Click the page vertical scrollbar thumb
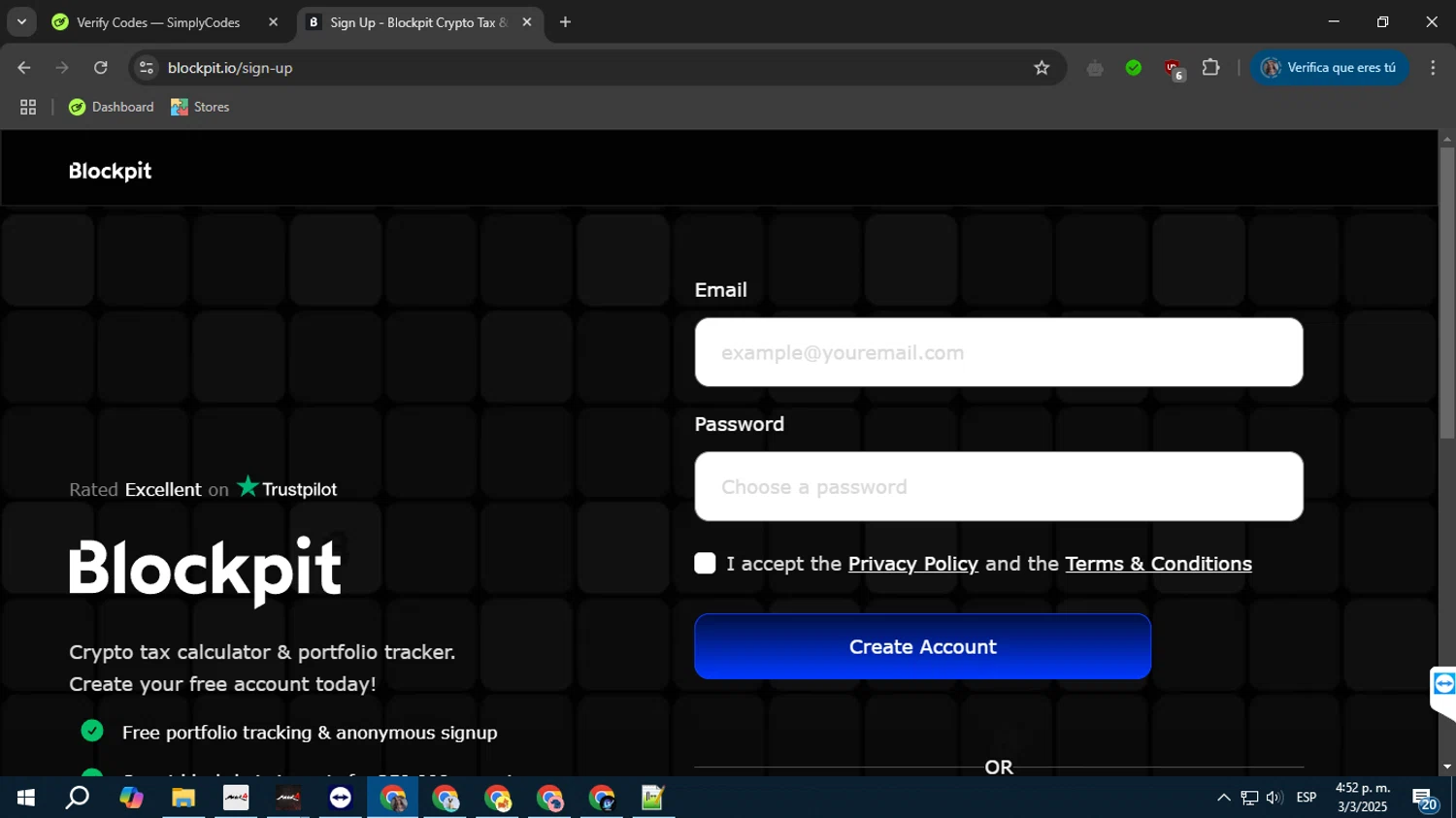The image size is (1456, 818). click(1446, 291)
